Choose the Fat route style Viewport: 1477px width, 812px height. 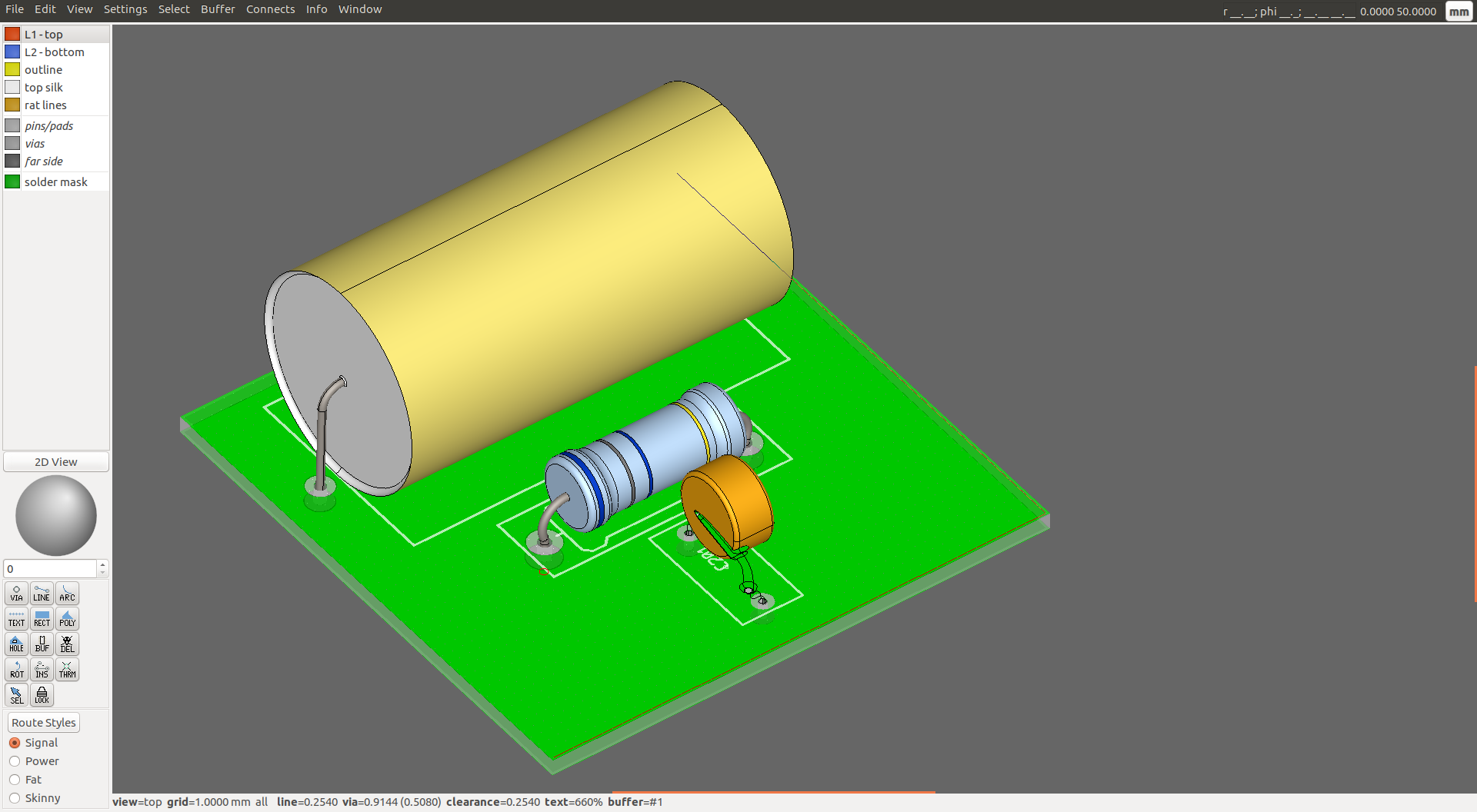25,780
